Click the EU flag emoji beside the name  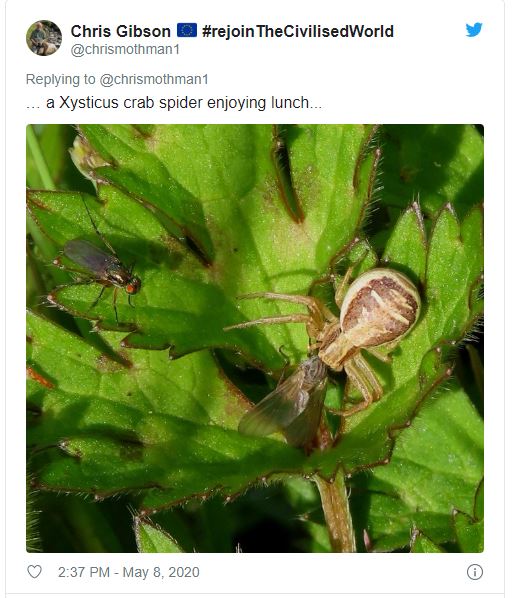tap(187, 30)
